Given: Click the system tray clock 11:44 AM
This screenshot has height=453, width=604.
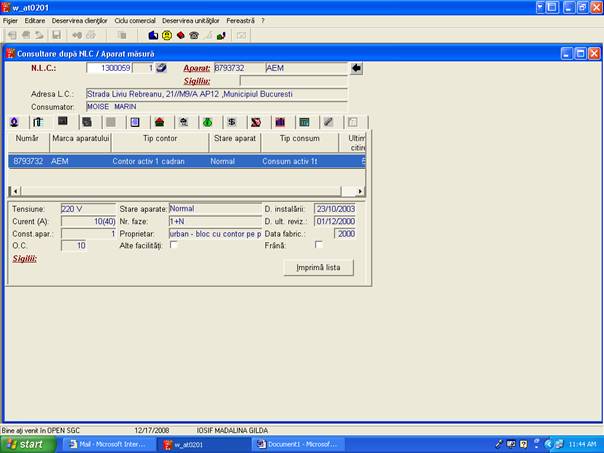Looking at the screenshot, I should (x=583, y=445).
